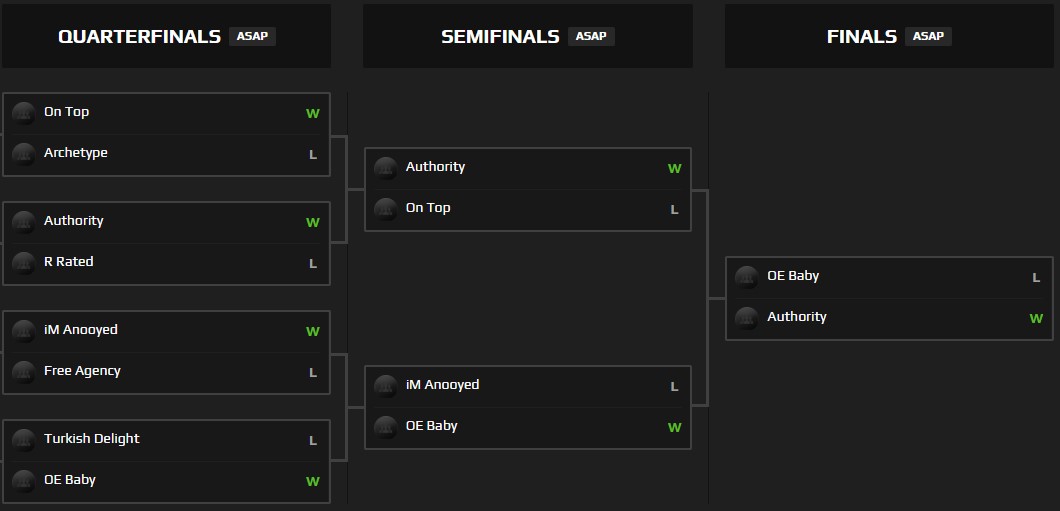1060x511 pixels.
Task: Open Authority team link in Semifinals
Action: pyautogui.click(x=435, y=167)
